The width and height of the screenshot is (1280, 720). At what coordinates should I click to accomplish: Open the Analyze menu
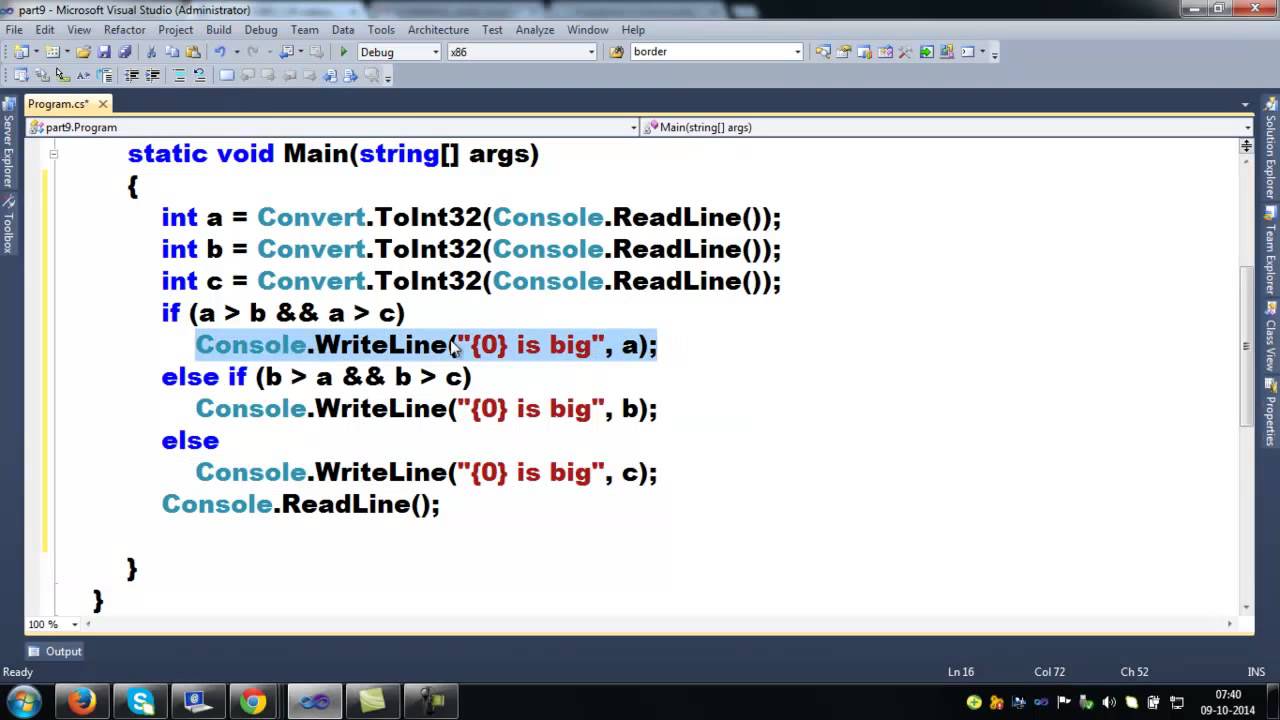click(535, 30)
